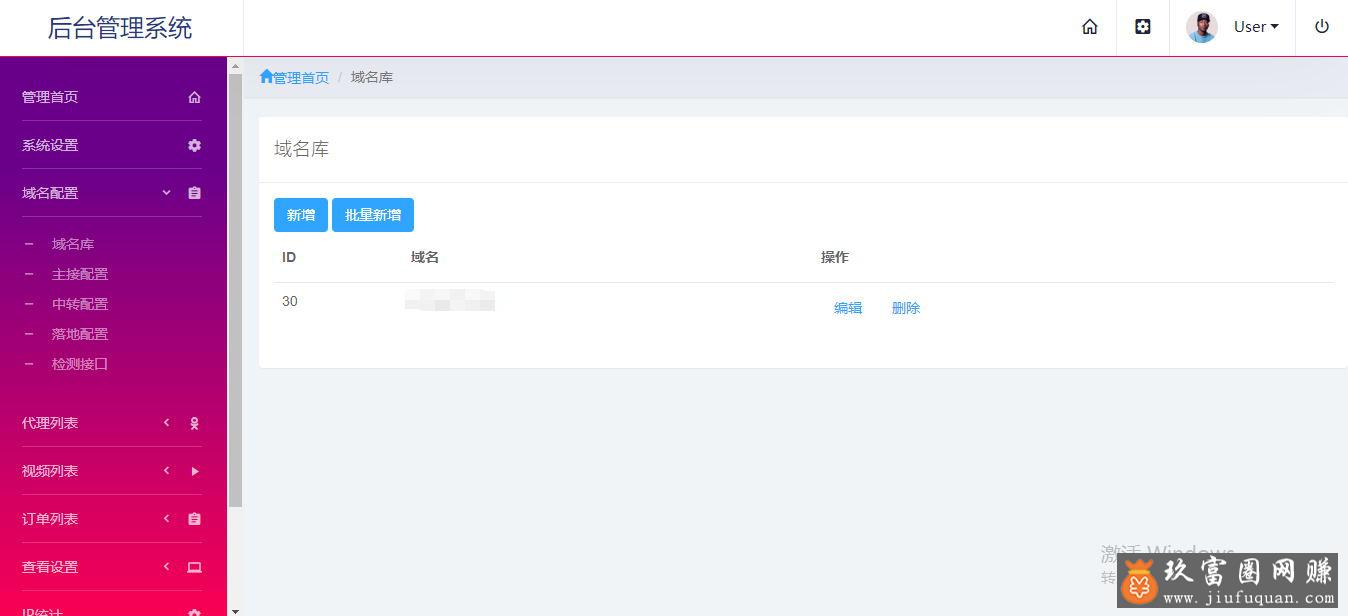
Task: Click the house icon beside 管理首页 in the sidebar
Action: 194,97
